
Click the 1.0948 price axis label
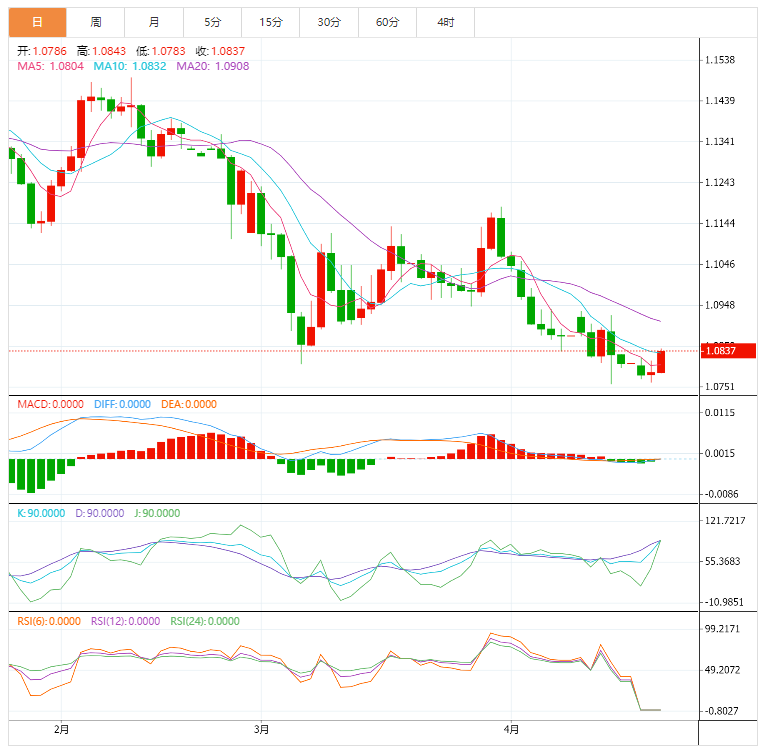click(720, 305)
